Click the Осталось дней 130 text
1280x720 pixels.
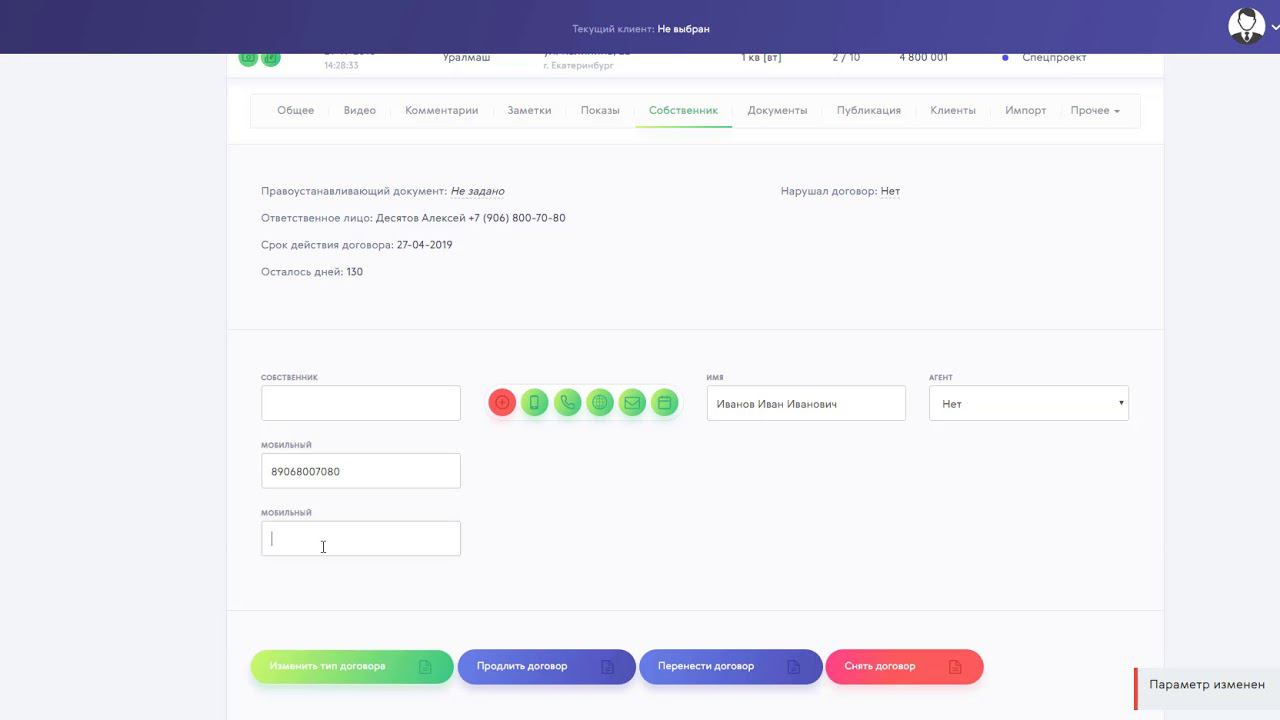click(312, 272)
